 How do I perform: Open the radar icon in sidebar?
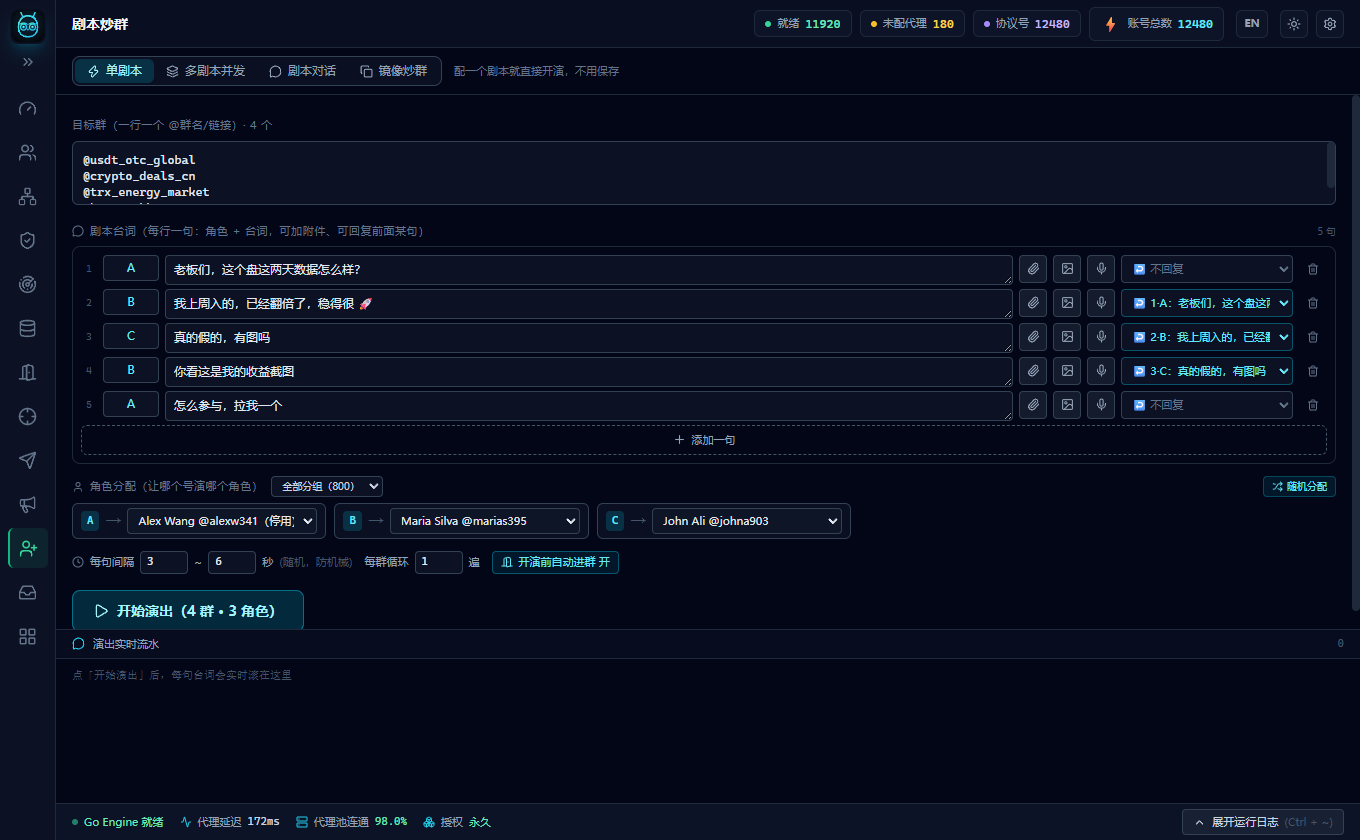coord(28,284)
